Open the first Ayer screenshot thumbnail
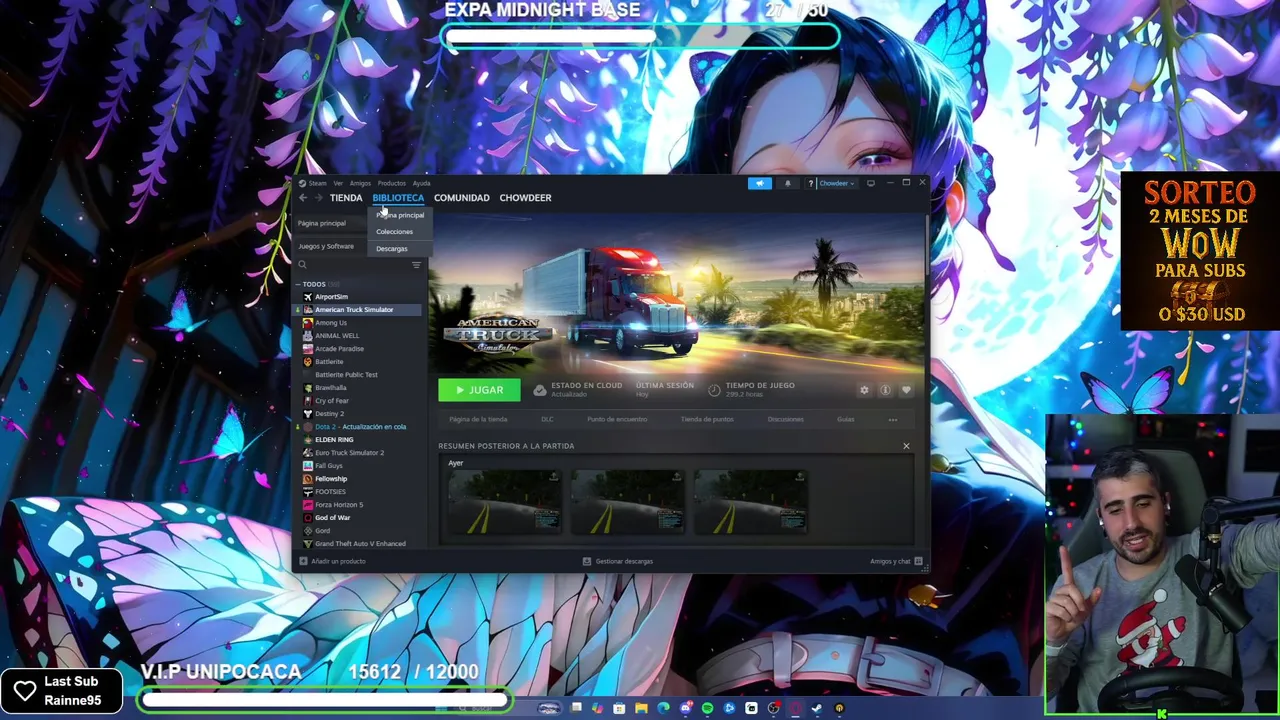Screen dimensions: 1280x720 (x=504, y=503)
